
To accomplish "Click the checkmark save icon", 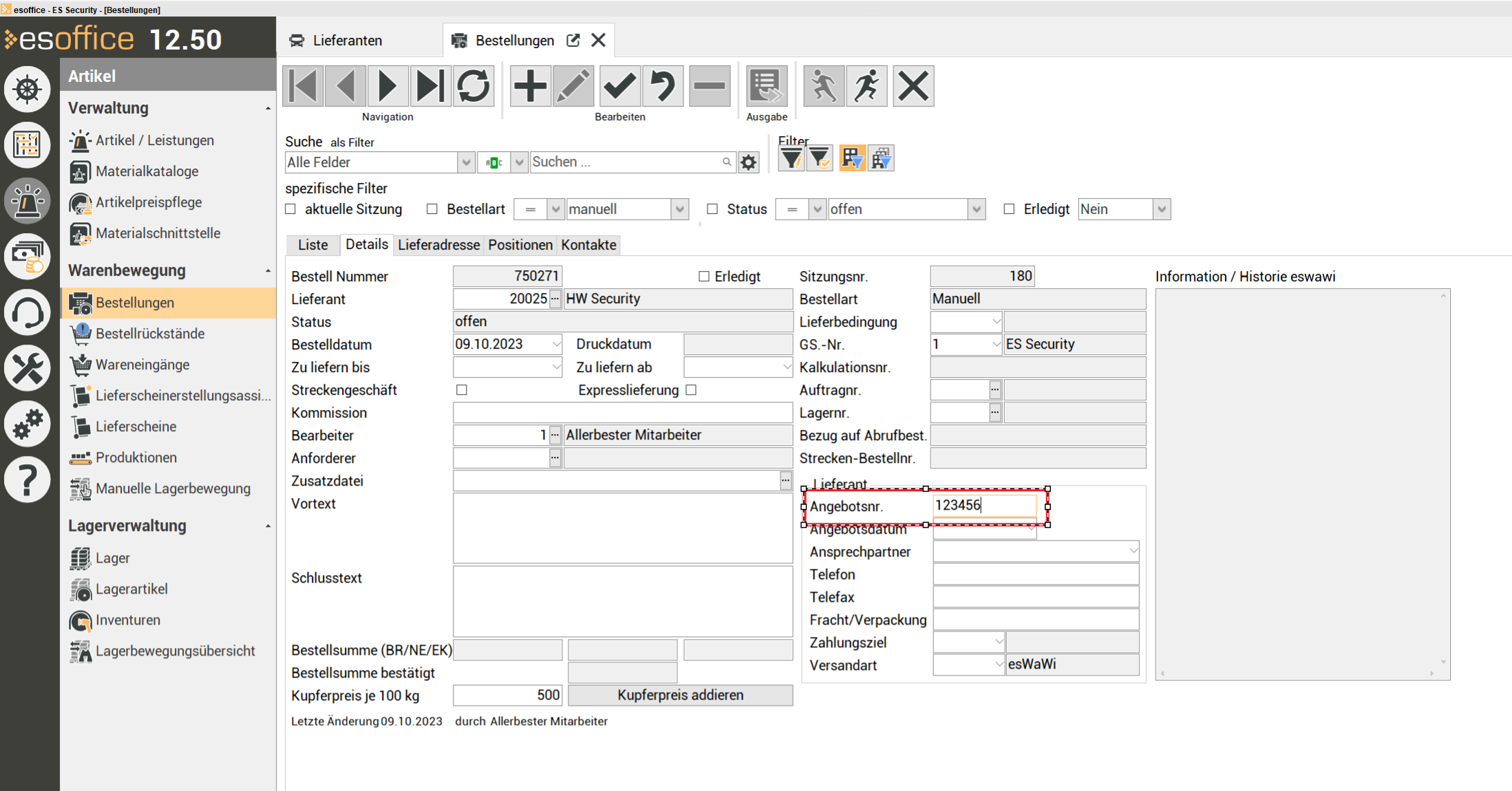I will 619,86.
